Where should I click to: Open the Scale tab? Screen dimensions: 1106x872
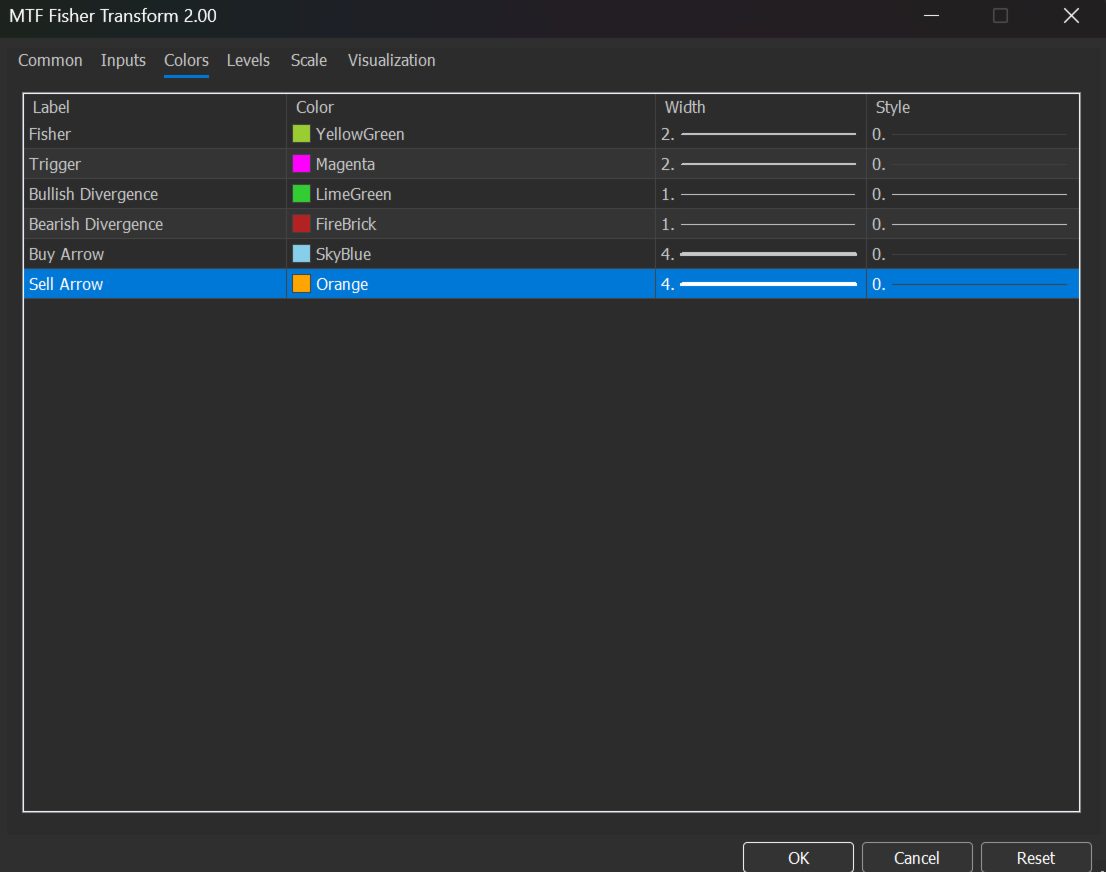[x=308, y=60]
